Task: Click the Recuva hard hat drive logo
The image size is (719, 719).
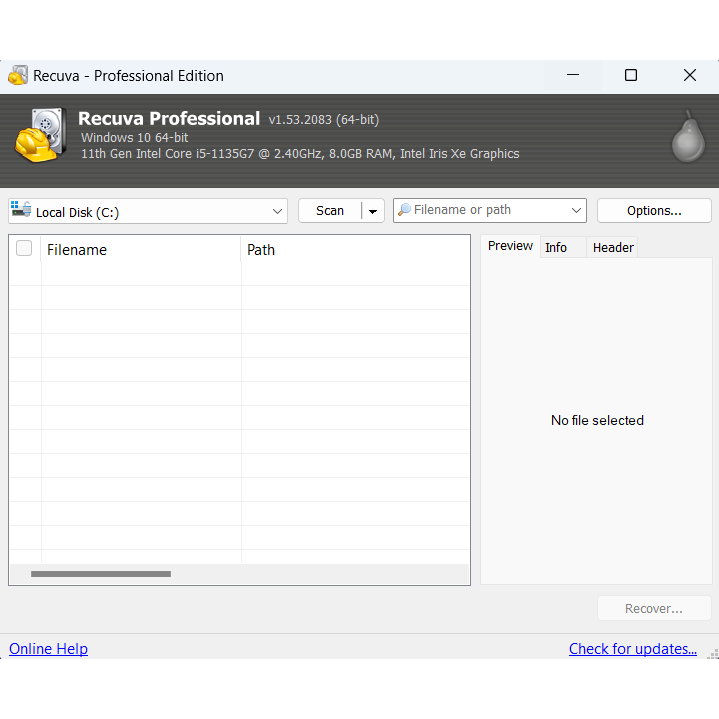Action: 42,135
